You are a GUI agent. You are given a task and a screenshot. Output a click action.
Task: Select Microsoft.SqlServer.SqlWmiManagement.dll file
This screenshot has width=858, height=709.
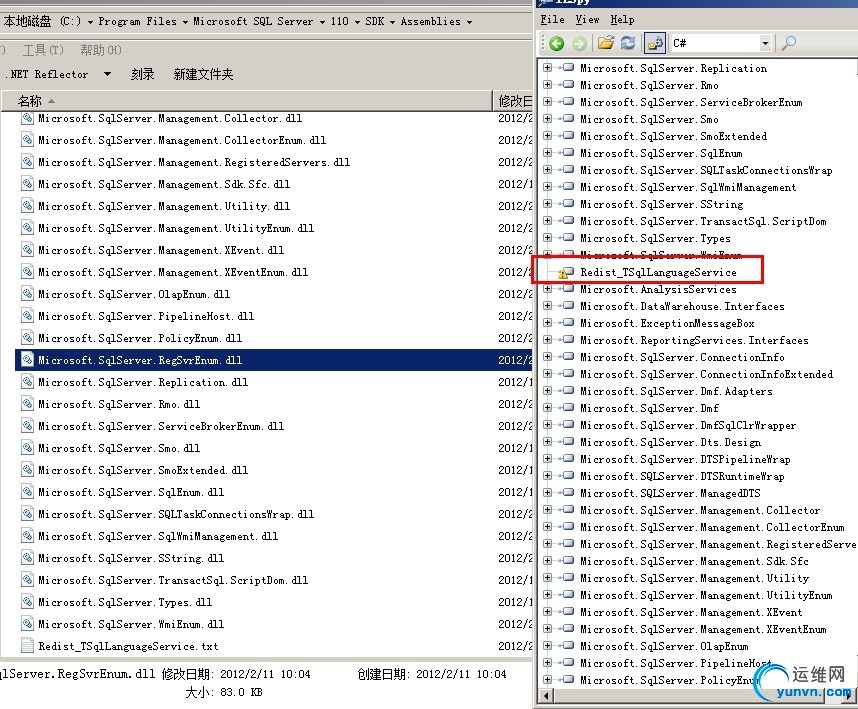click(x=158, y=536)
